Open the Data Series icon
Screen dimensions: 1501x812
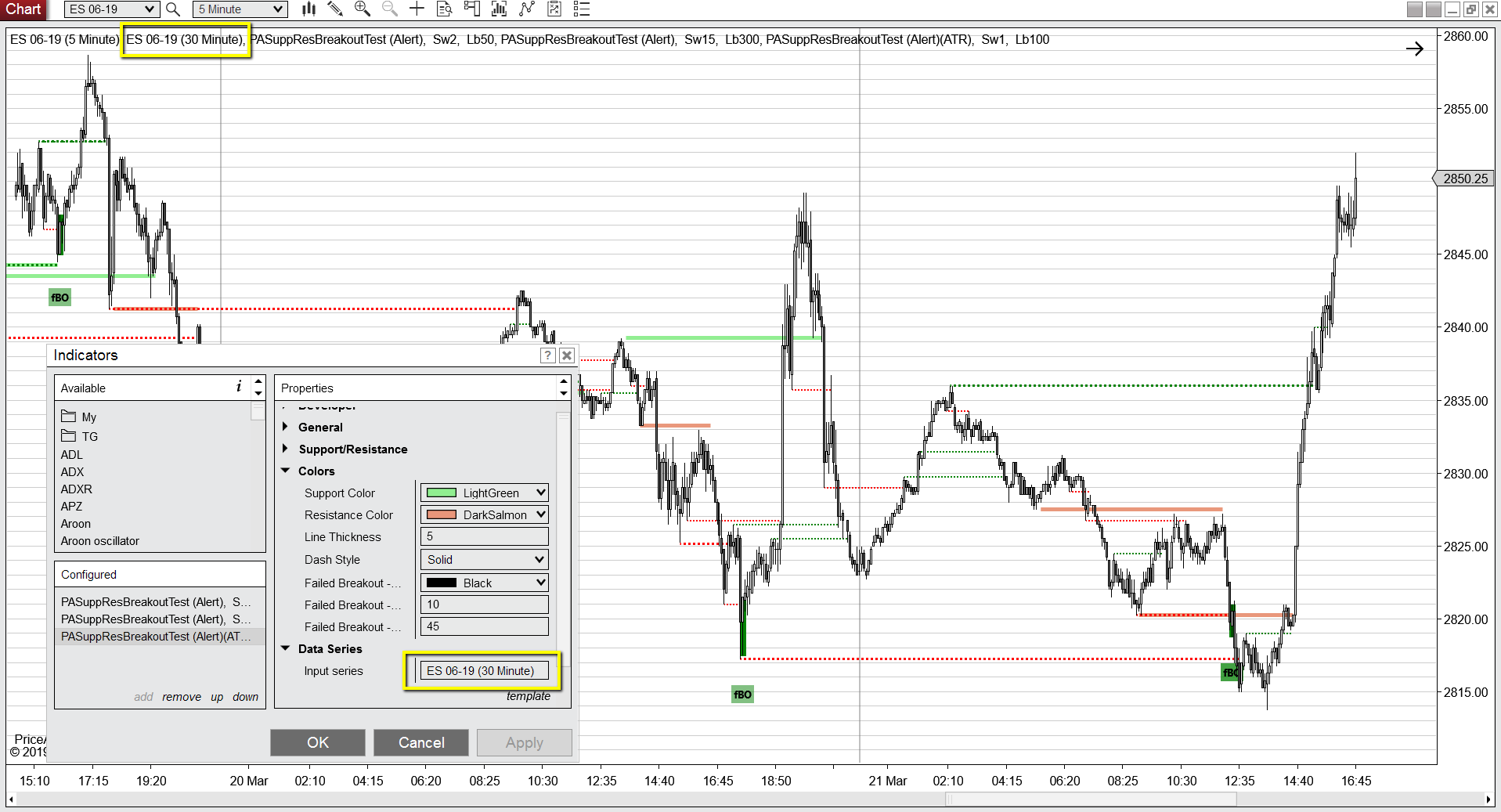tap(499, 9)
